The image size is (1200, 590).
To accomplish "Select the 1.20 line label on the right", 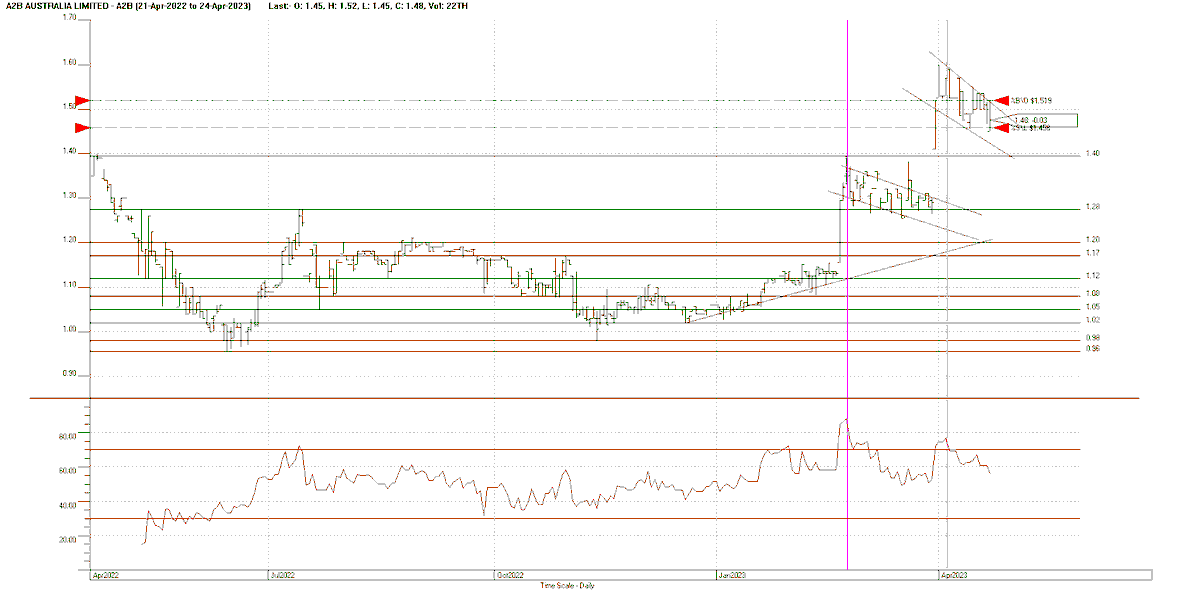I will tap(1093, 241).
